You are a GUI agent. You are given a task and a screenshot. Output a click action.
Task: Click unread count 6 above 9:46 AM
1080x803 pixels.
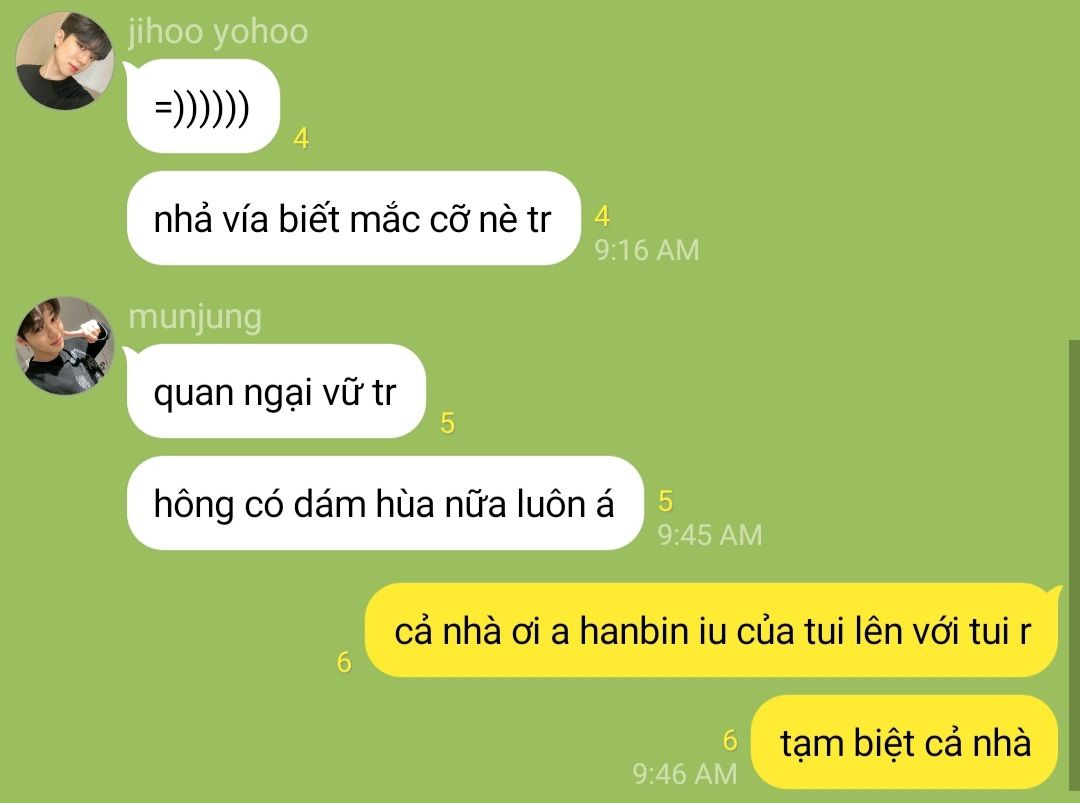[x=730, y=740]
